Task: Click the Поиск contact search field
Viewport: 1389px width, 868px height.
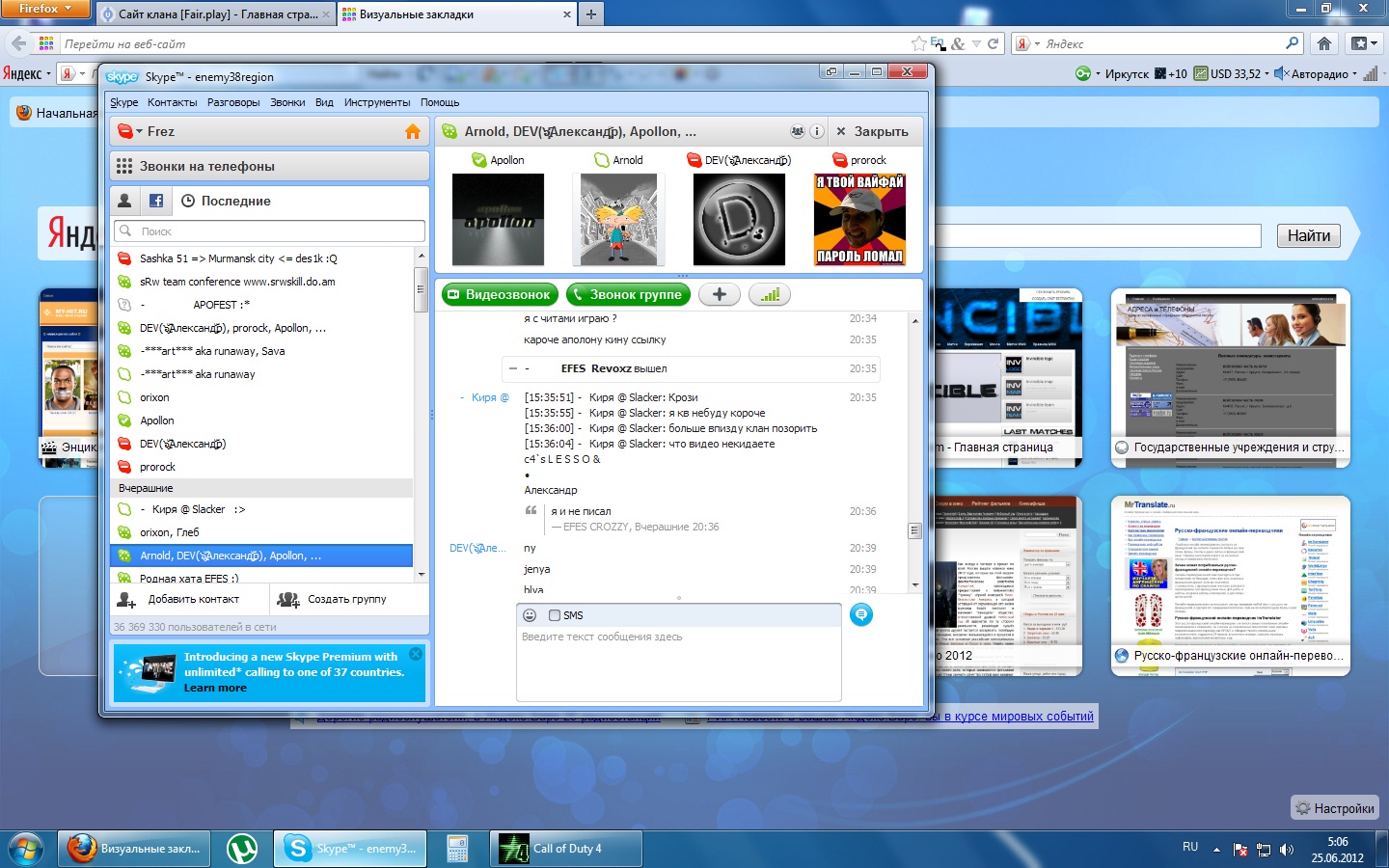Action: click(270, 231)
